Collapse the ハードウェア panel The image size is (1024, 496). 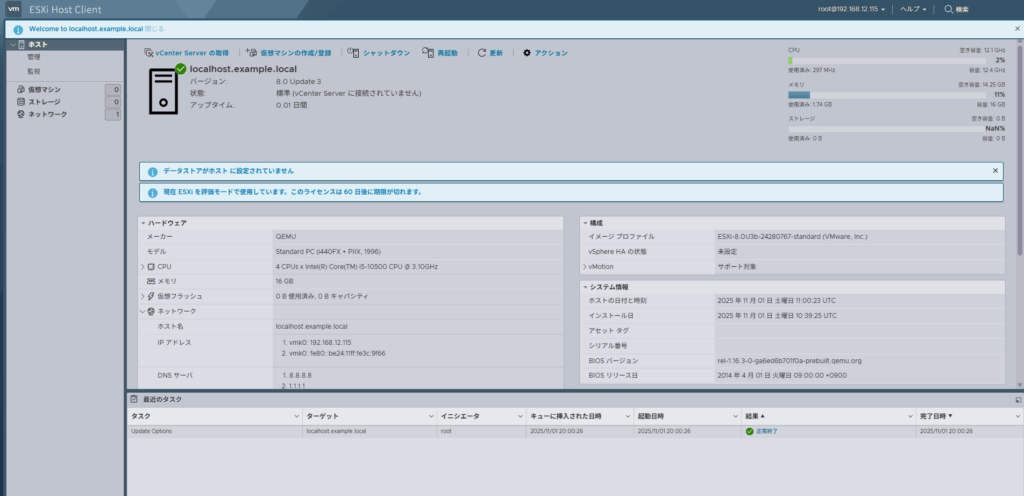click(x=142, y=223)
